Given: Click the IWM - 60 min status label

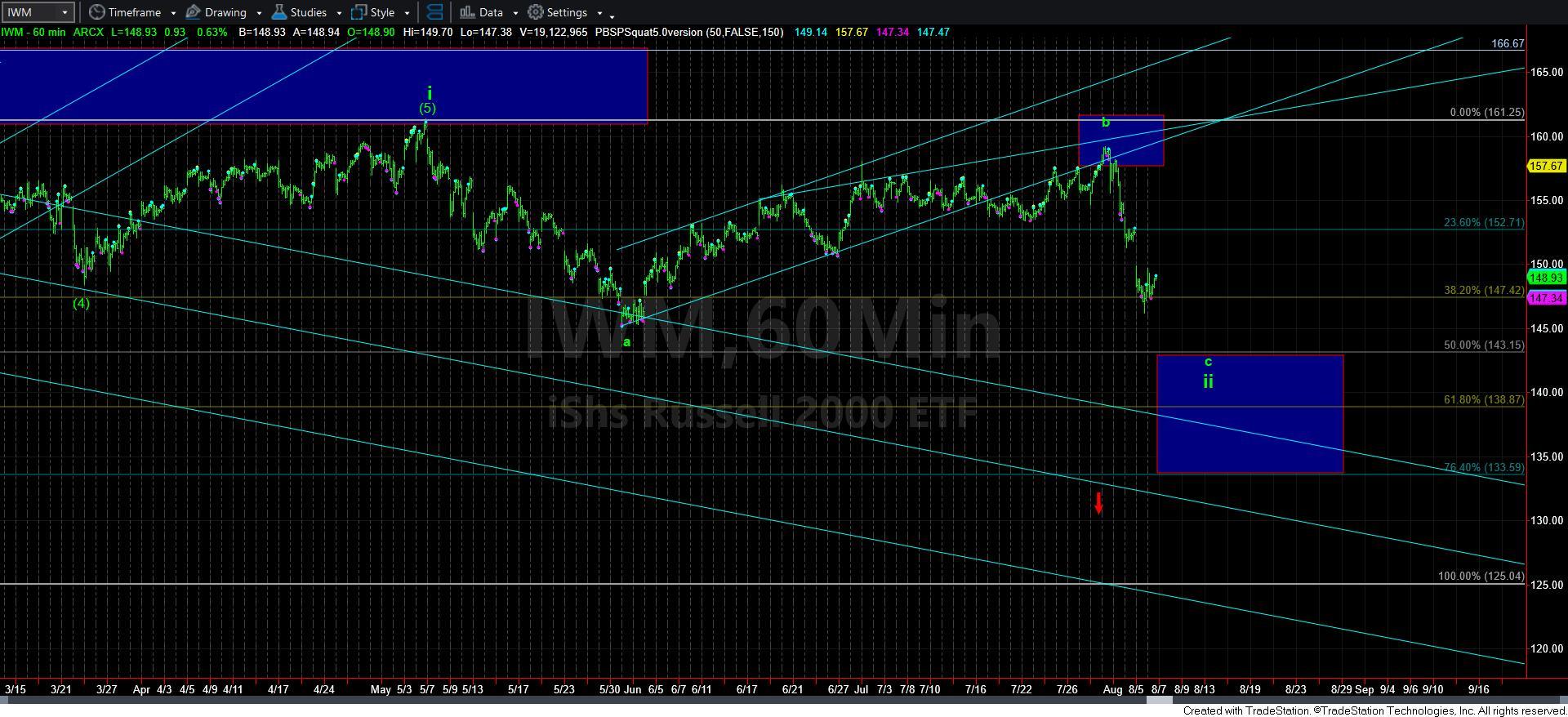Looking at the screenshot, I should pyautogui.click(x=33, y=32).
